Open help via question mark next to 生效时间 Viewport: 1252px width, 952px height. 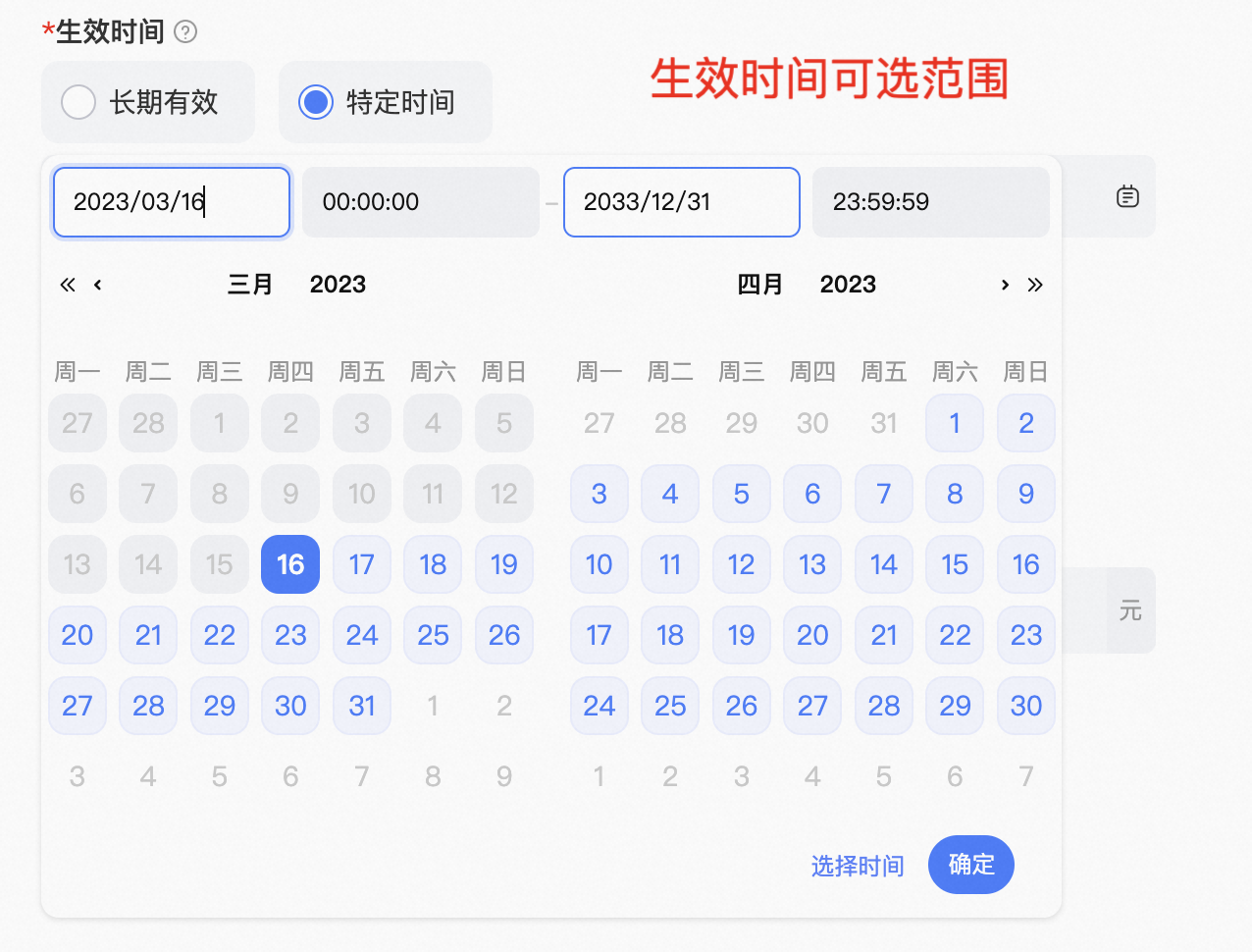pyautogui.click(x=184, y=30)
